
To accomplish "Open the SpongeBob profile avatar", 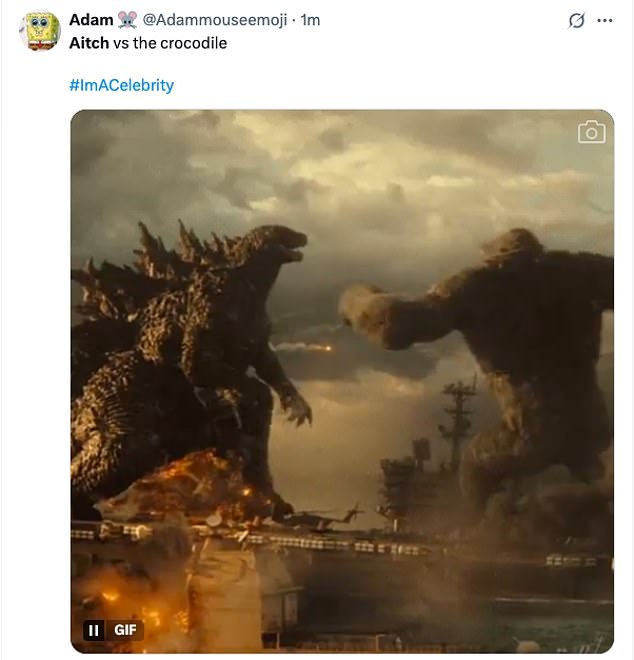I will pos(40,30).
